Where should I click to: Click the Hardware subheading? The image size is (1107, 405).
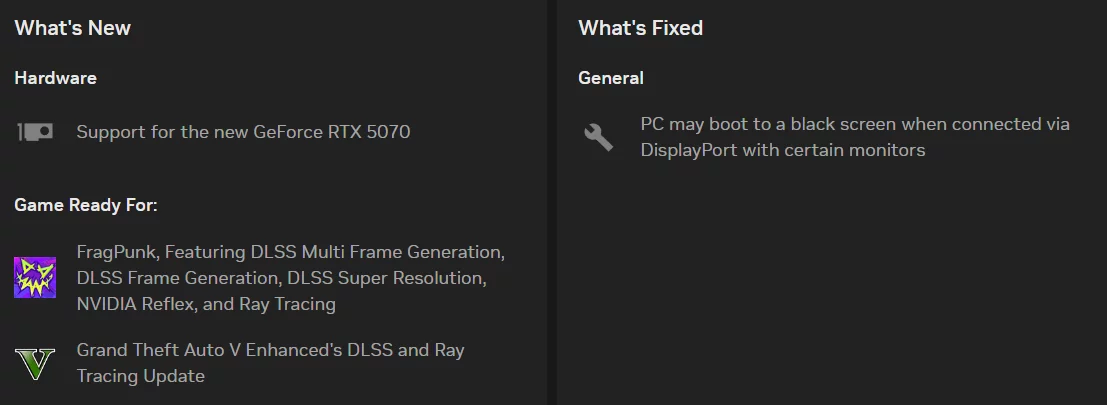click(56, 78)
